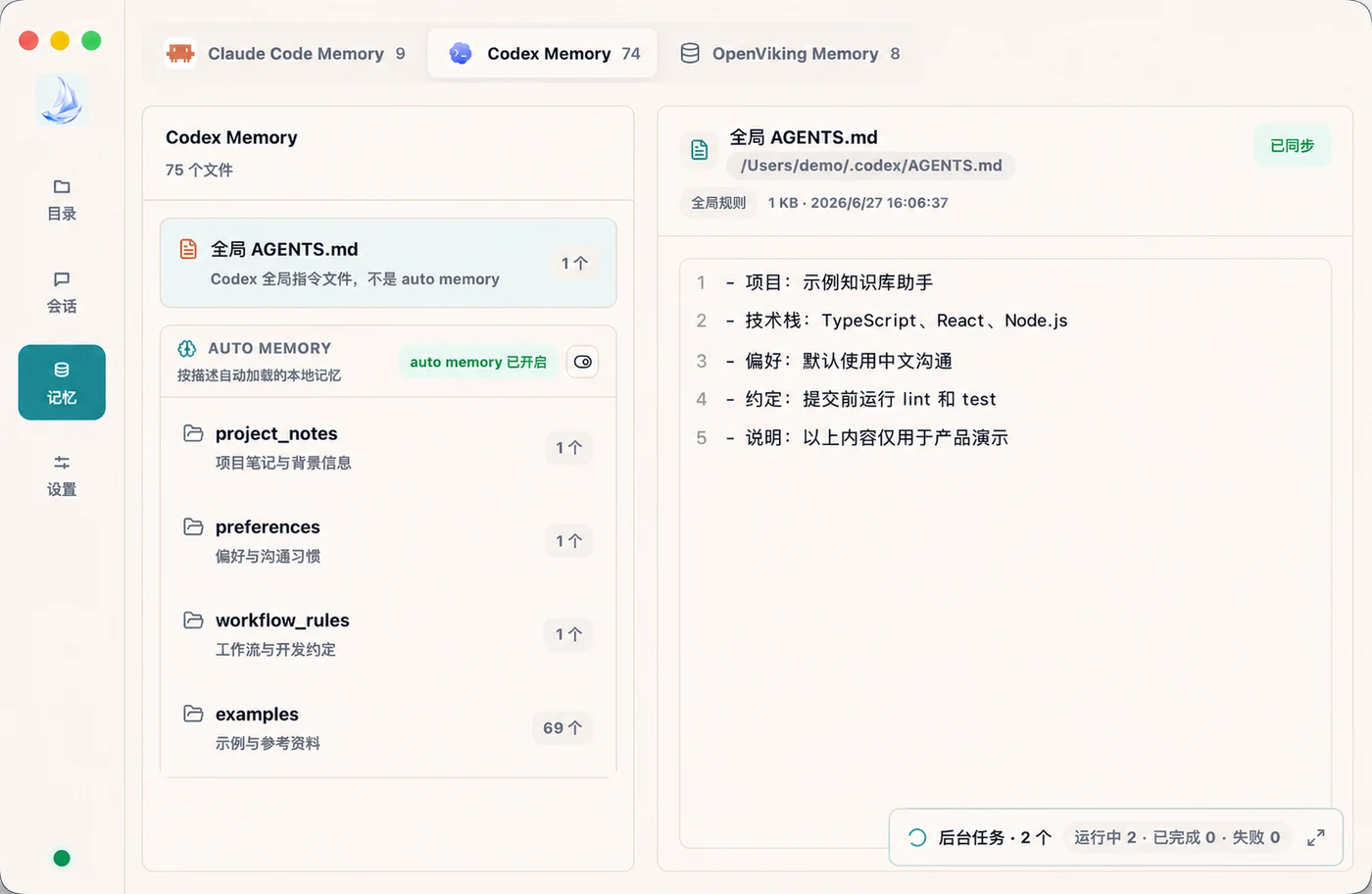The height and width of the screenshot is (894, 1372).
Task: Open the 会话 conversations section in sidebar
Action: (x=62, y=292)
